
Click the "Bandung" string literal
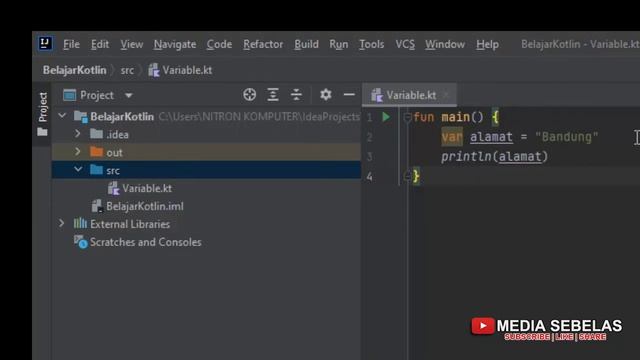coord(567,137)
